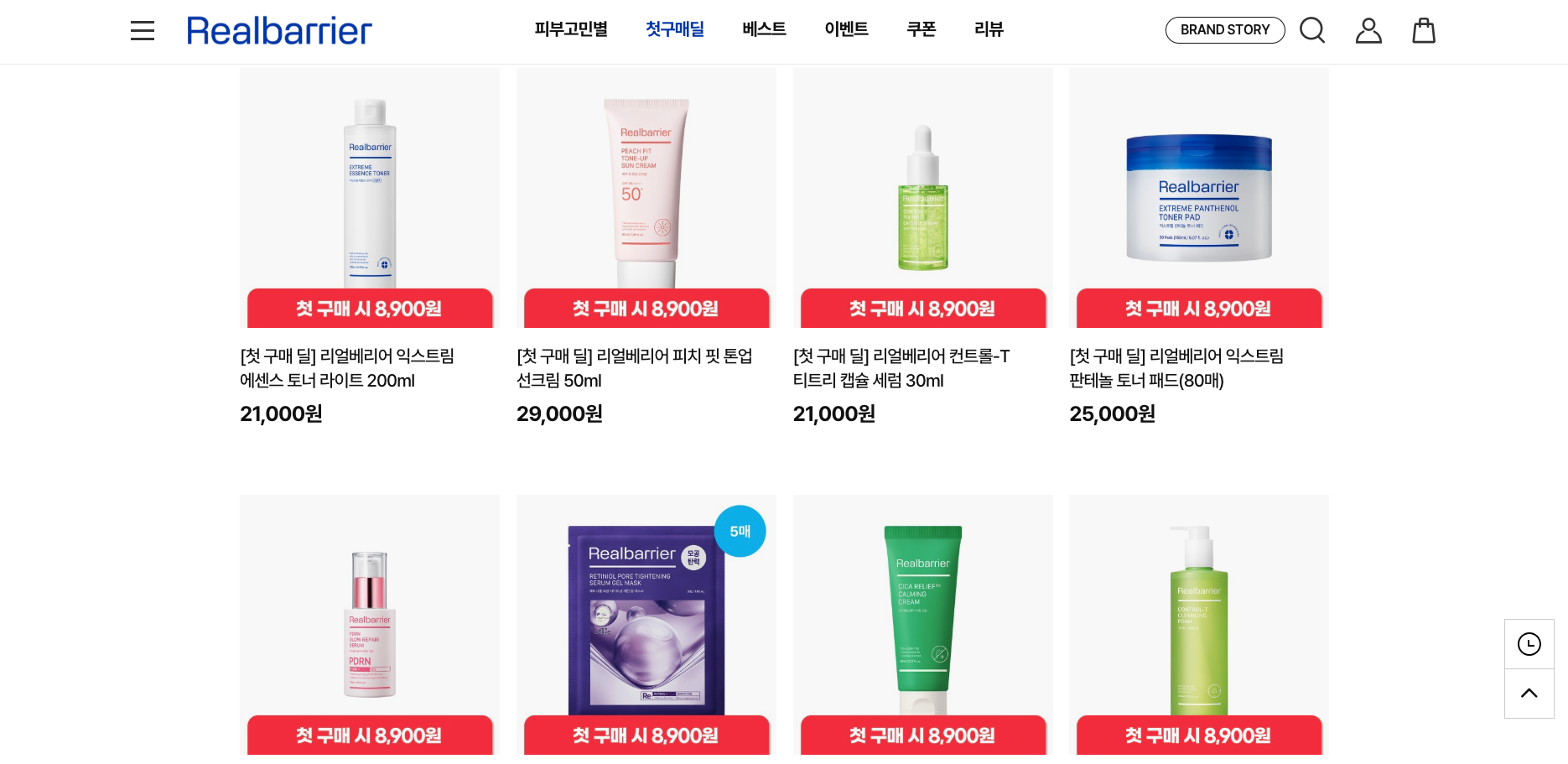Open the 쿠폰 menu
The height and width of the screenshot is (764, 1568).
tap(921, 29)
